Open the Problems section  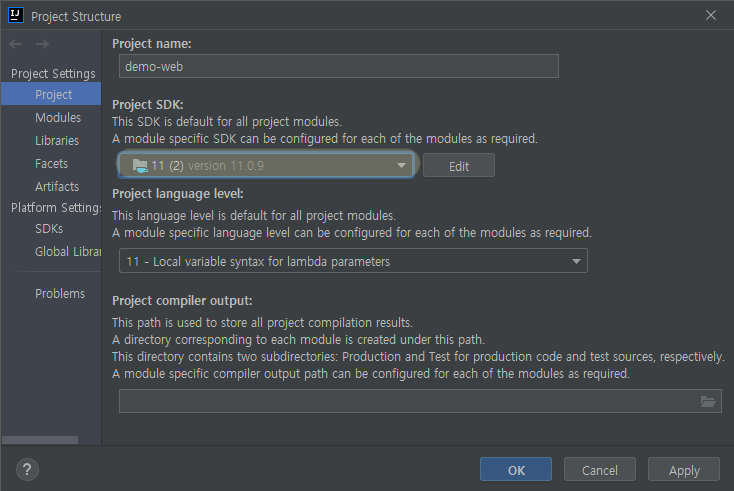point(60,294)
